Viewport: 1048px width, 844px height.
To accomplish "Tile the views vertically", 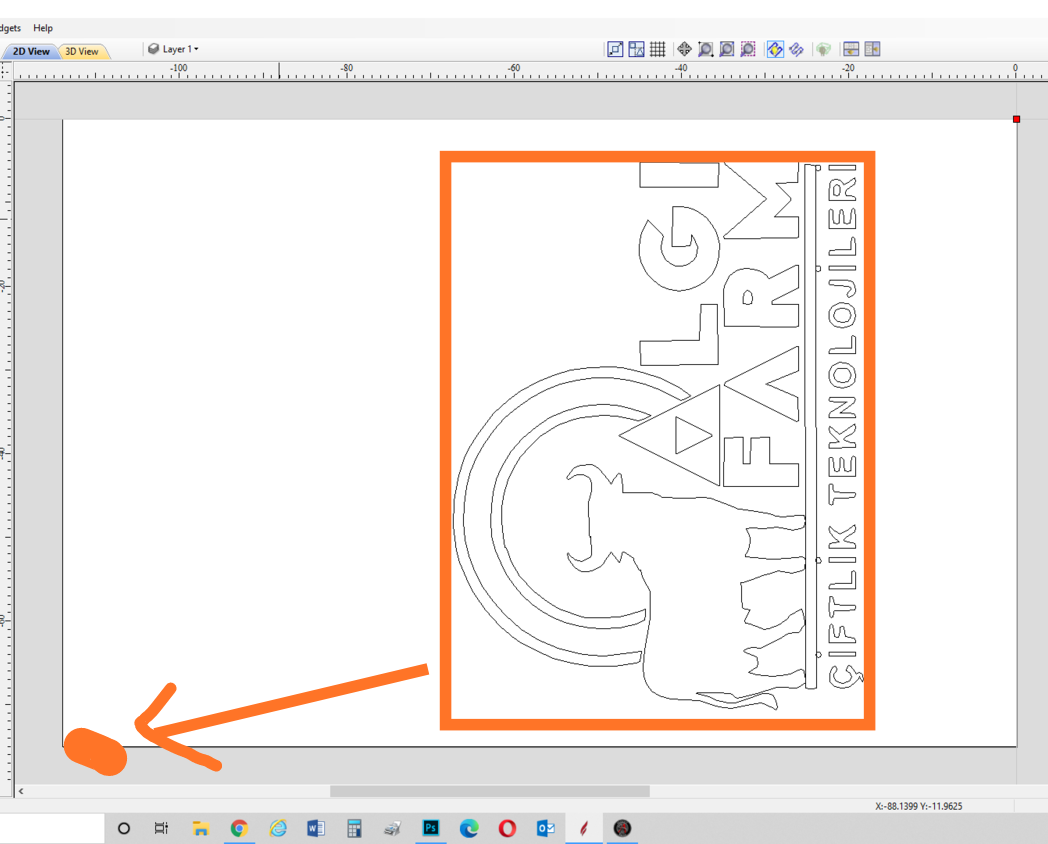I will pos(872,49).
